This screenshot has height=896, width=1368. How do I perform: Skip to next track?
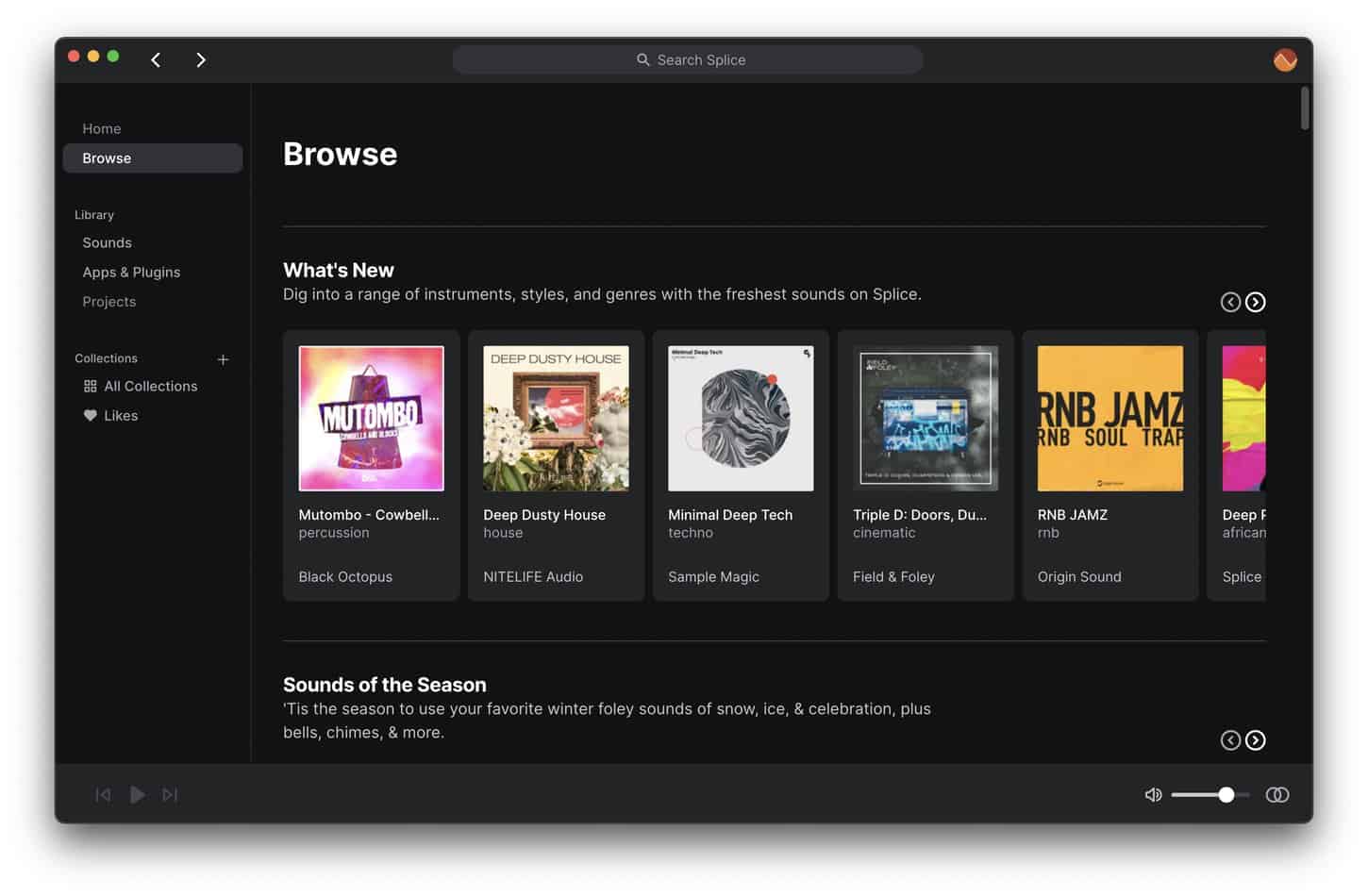[x=170, y=795]
